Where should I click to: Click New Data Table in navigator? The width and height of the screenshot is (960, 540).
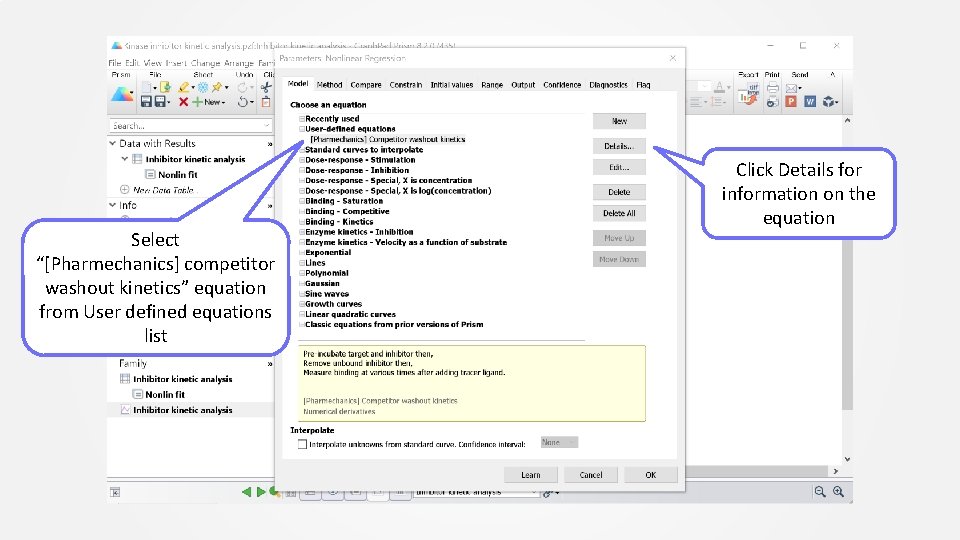click(163, 190)
